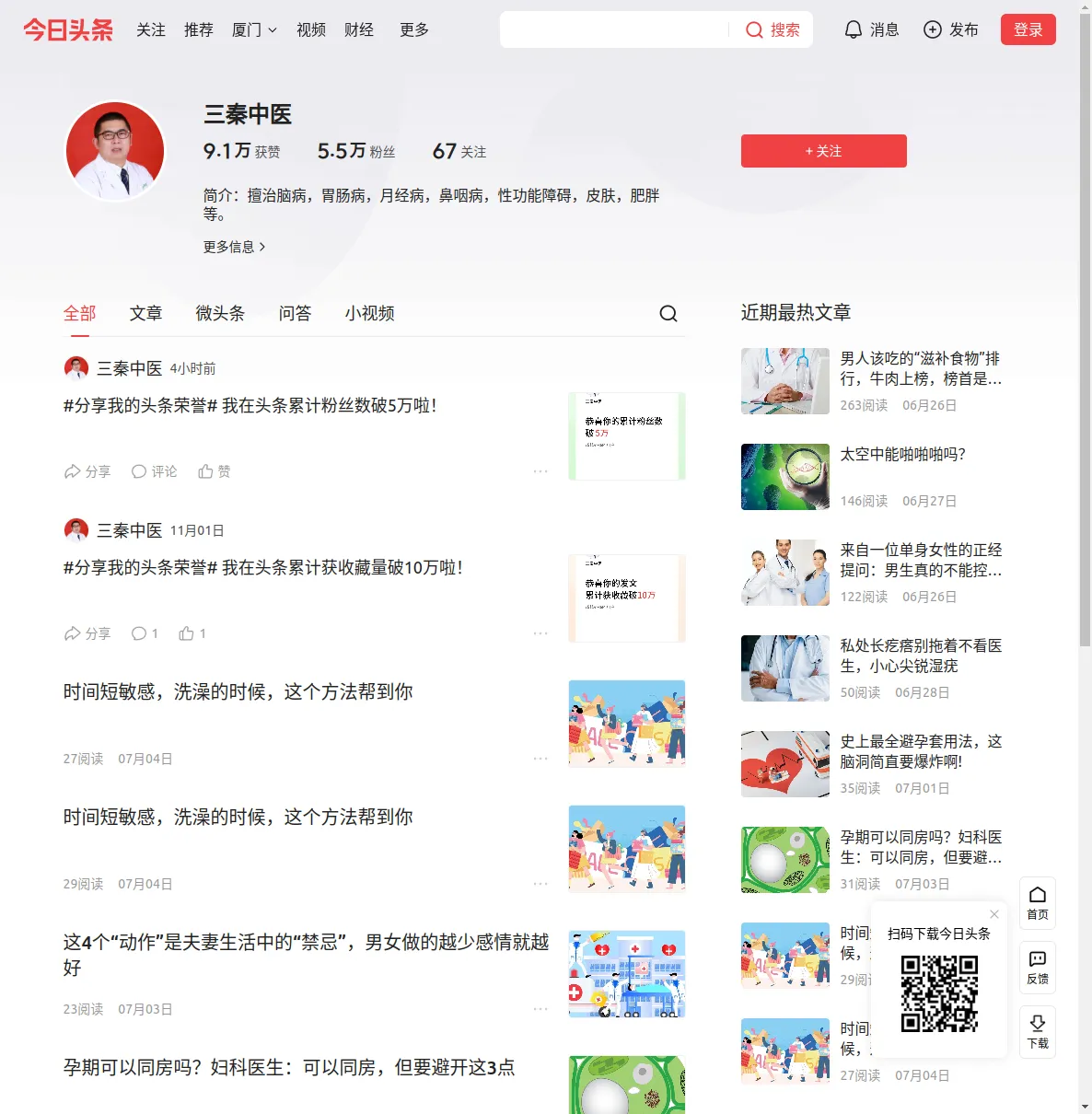Click thumbnail of 粉丝数破5万 post
Screen dimensions: 1092x1114
coord(627,436)
